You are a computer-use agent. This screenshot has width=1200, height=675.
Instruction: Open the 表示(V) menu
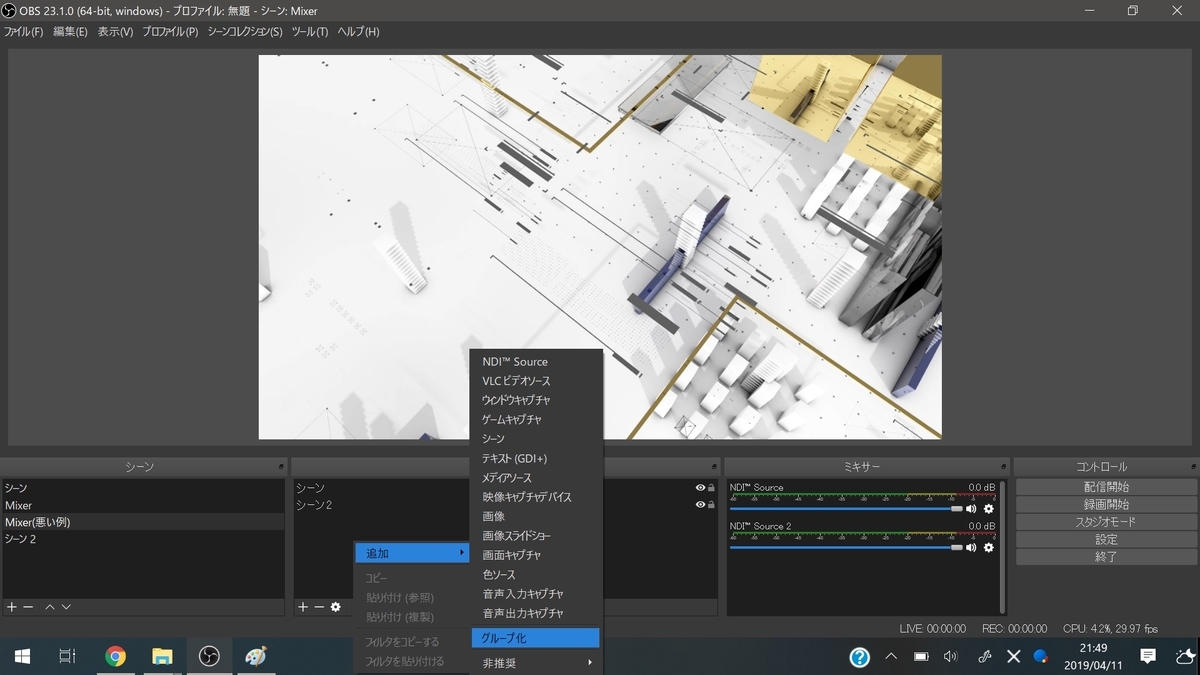(x=115, y=32)
